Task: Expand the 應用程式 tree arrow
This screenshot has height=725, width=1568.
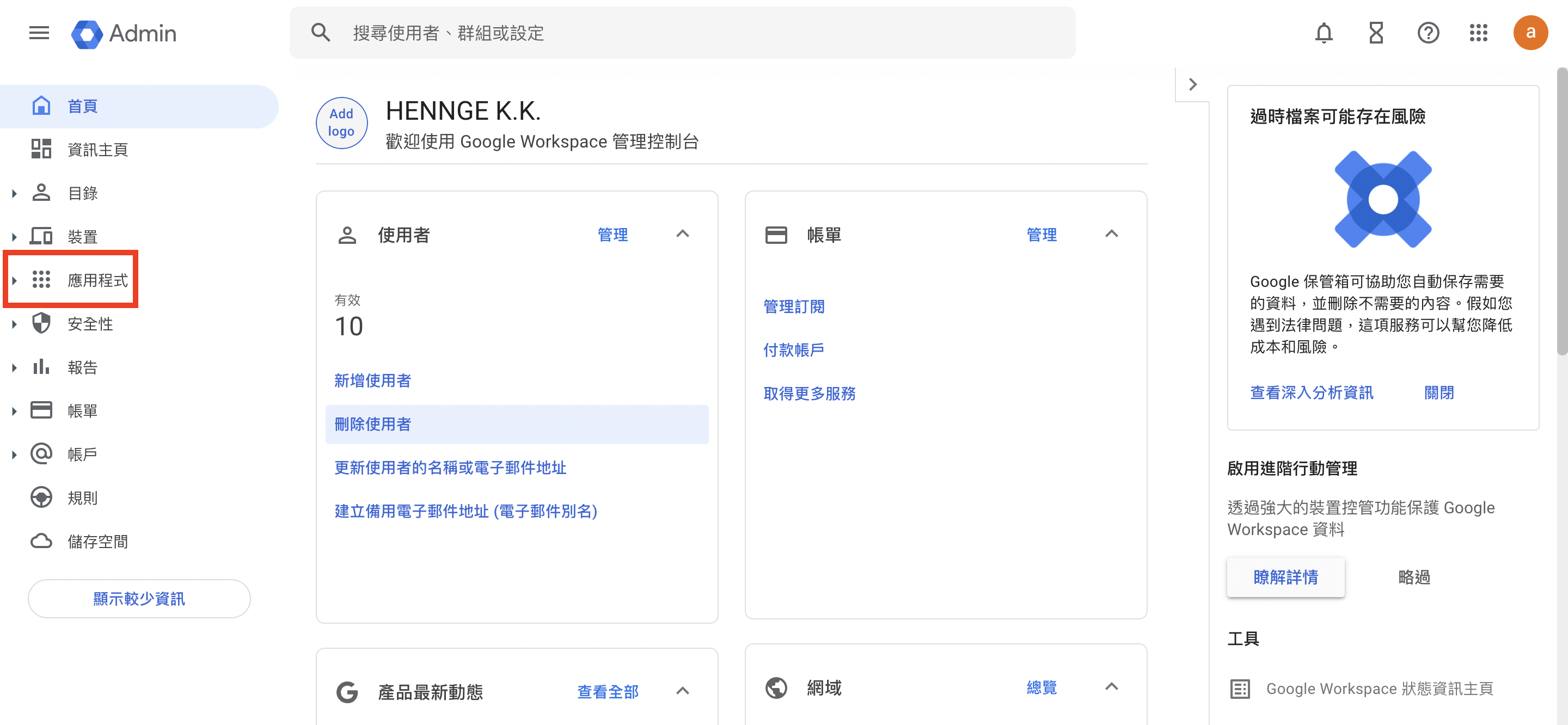Action: 14,281
